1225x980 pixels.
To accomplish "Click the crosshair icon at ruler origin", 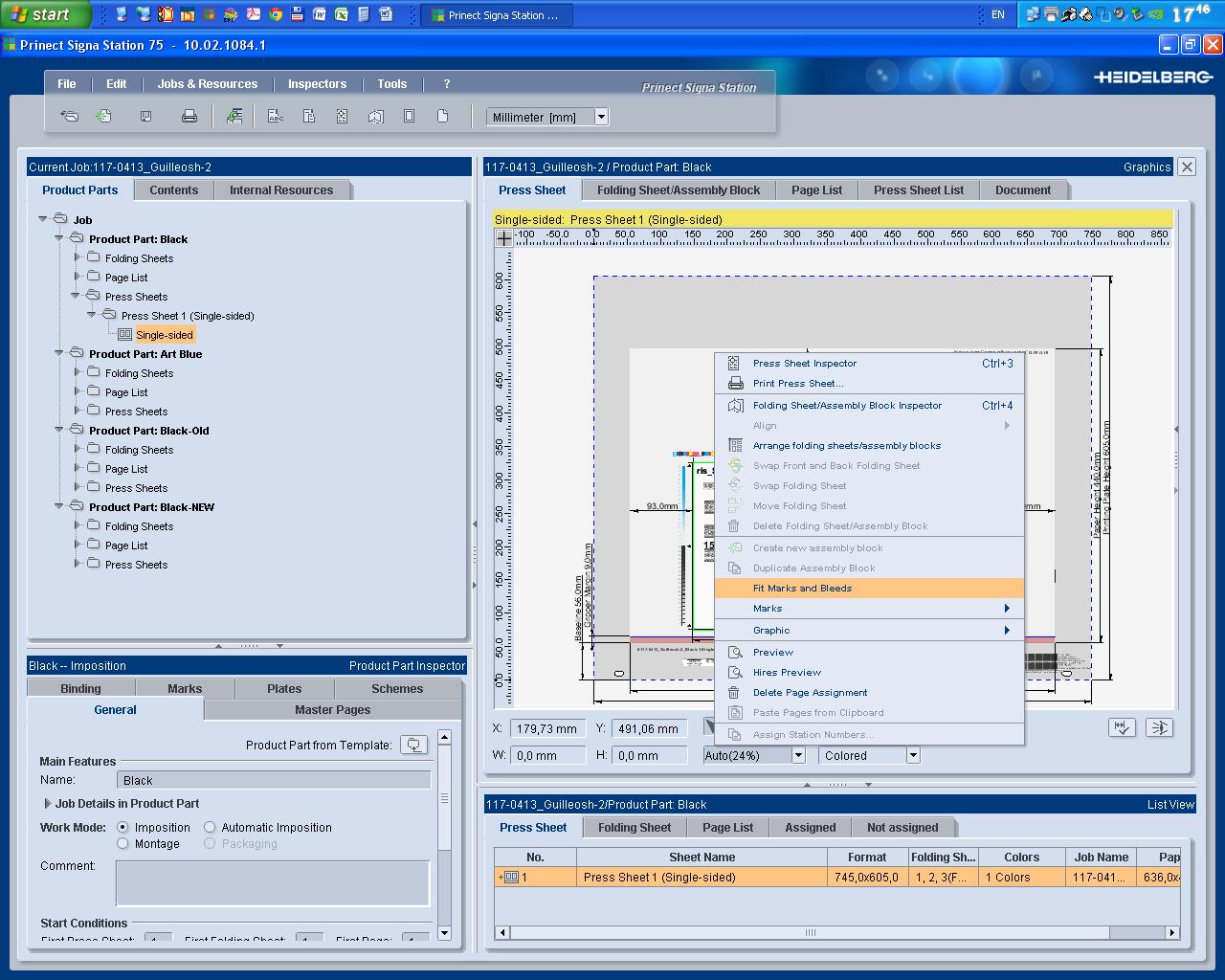I will coord(503,238).
